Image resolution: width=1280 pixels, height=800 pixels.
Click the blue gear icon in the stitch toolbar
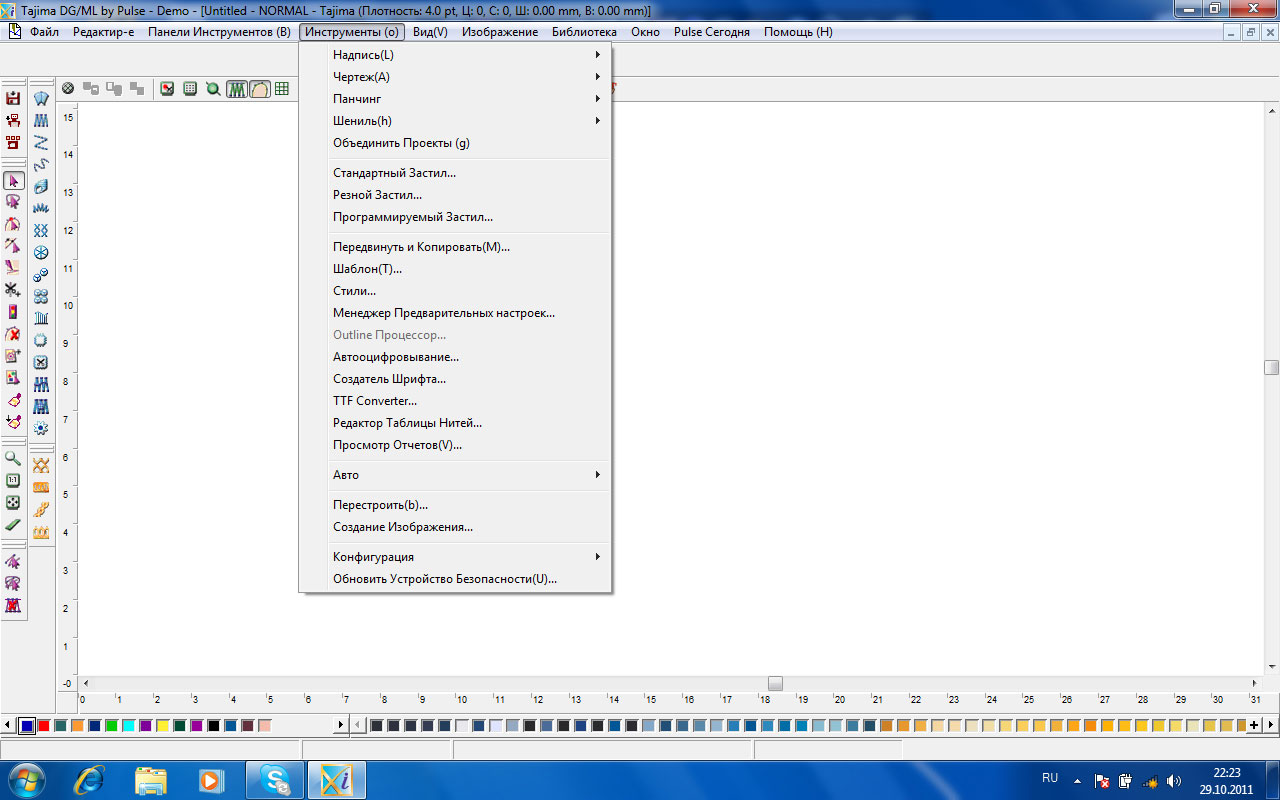[x=41, y=428]
